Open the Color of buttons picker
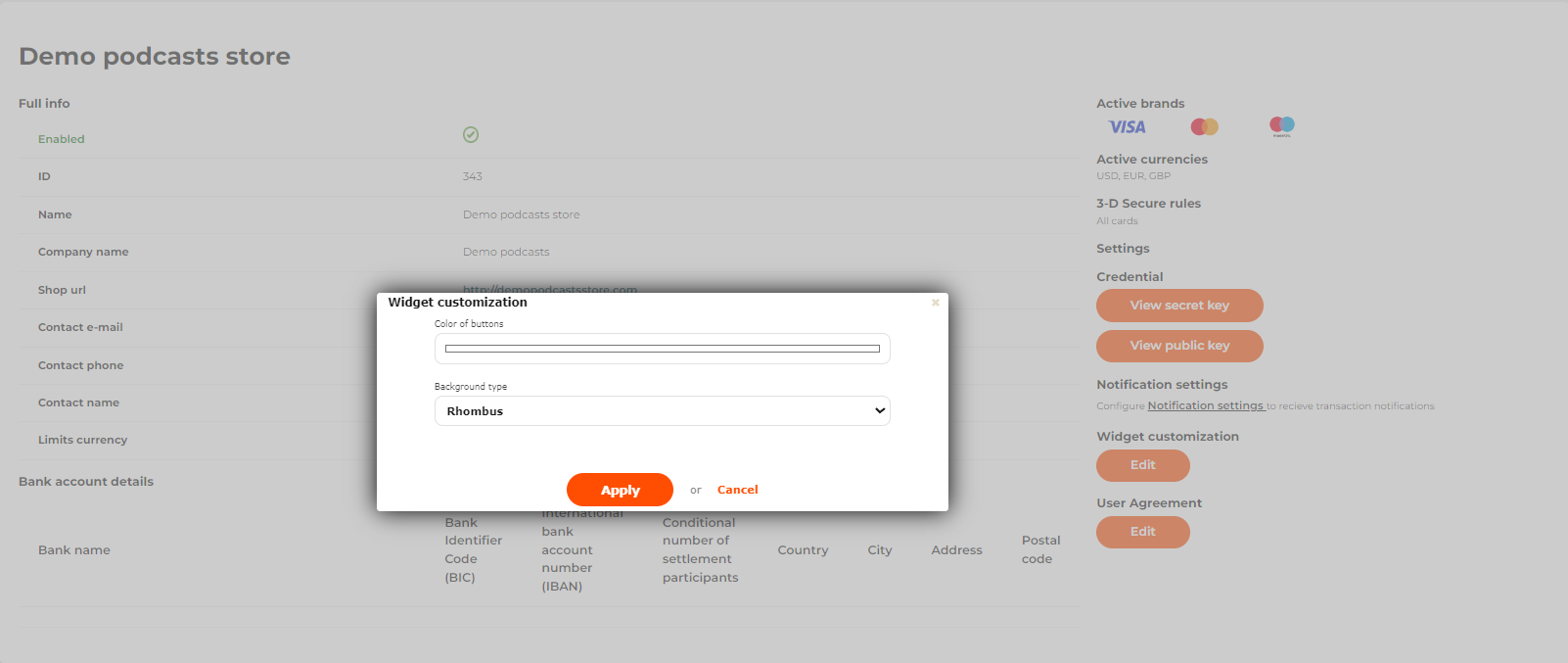 (663, 349)
